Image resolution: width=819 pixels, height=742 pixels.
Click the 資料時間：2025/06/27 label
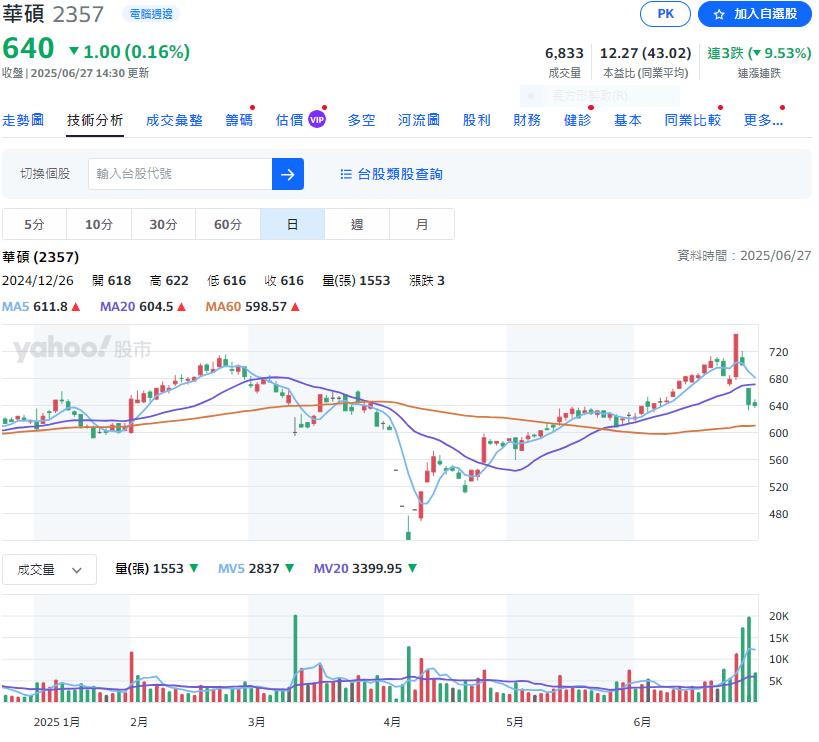tap(744, 255)
